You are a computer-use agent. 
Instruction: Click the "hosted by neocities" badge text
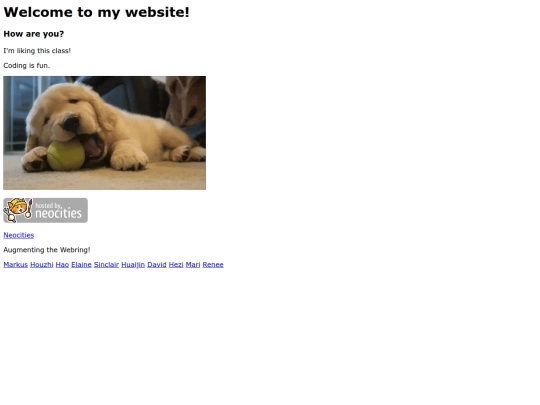[59, 210]
